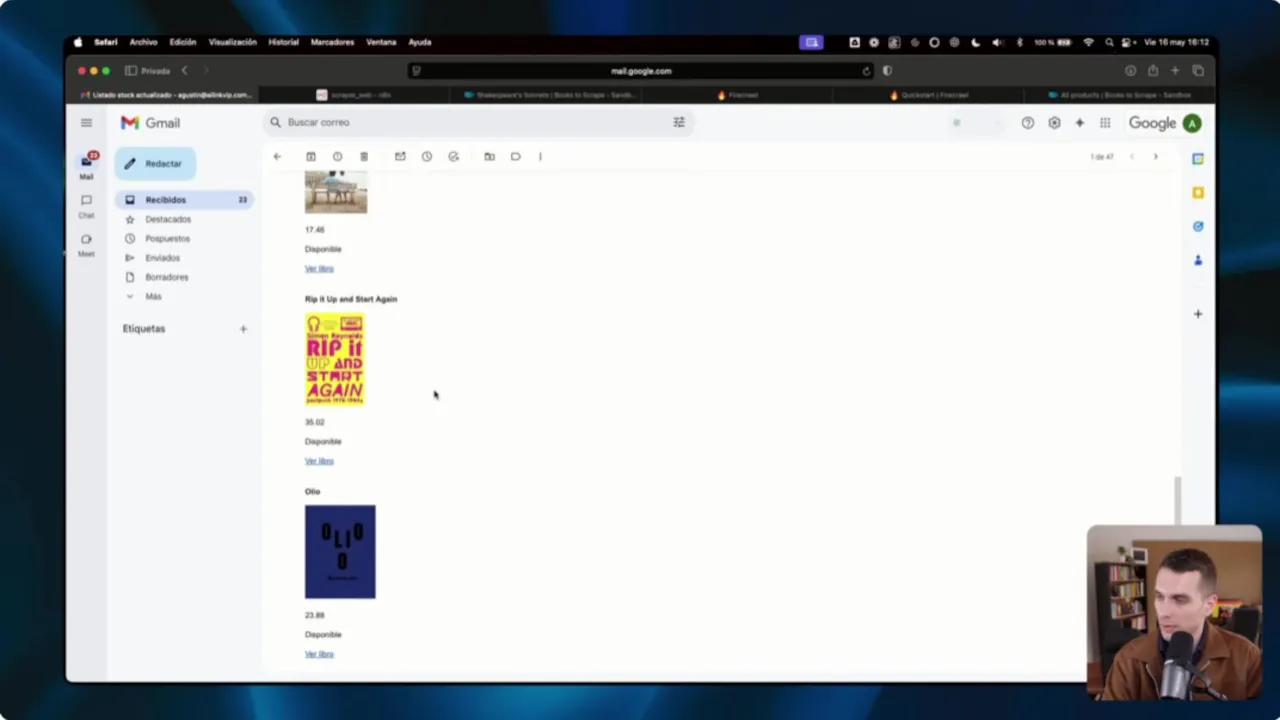Select the Chat icon in left rail

[86, 206]
